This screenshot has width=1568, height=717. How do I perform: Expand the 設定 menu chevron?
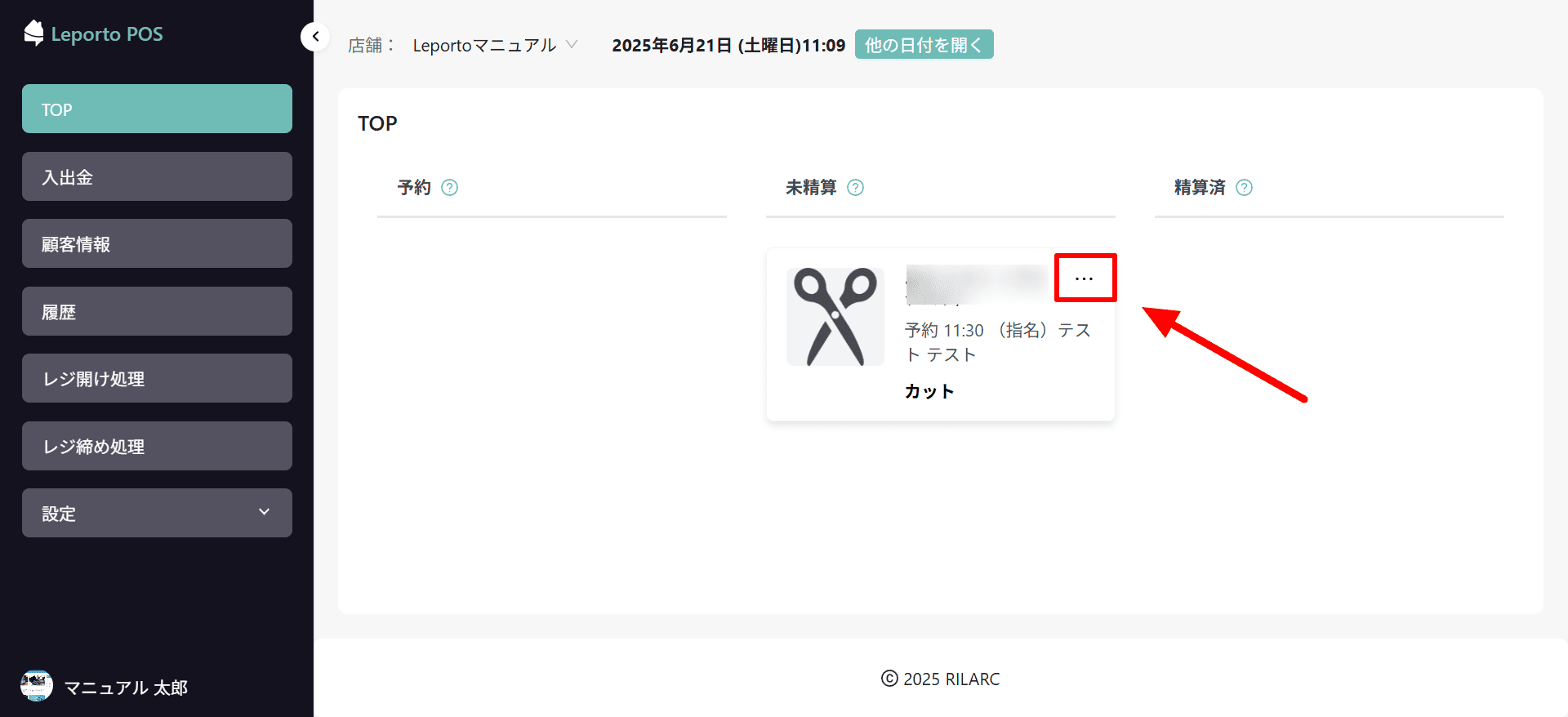click(264, 512)
